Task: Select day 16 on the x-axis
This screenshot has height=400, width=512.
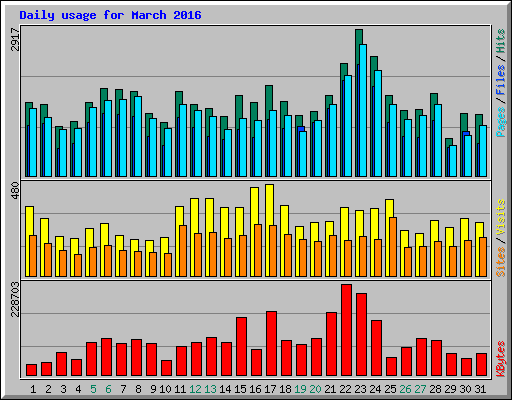Action: pos(255,389)
